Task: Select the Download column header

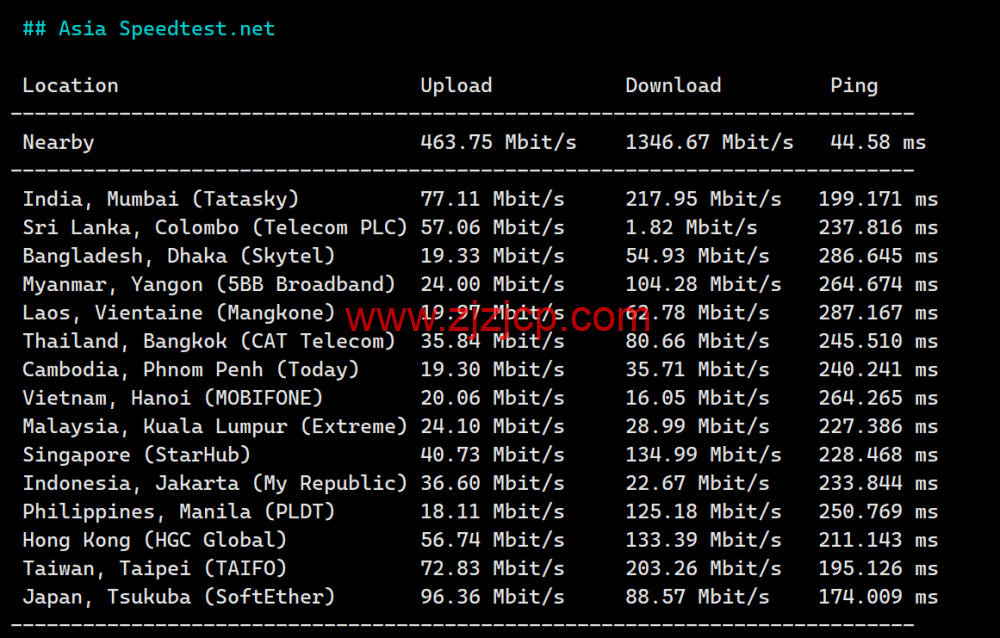Action: [673, 85]
